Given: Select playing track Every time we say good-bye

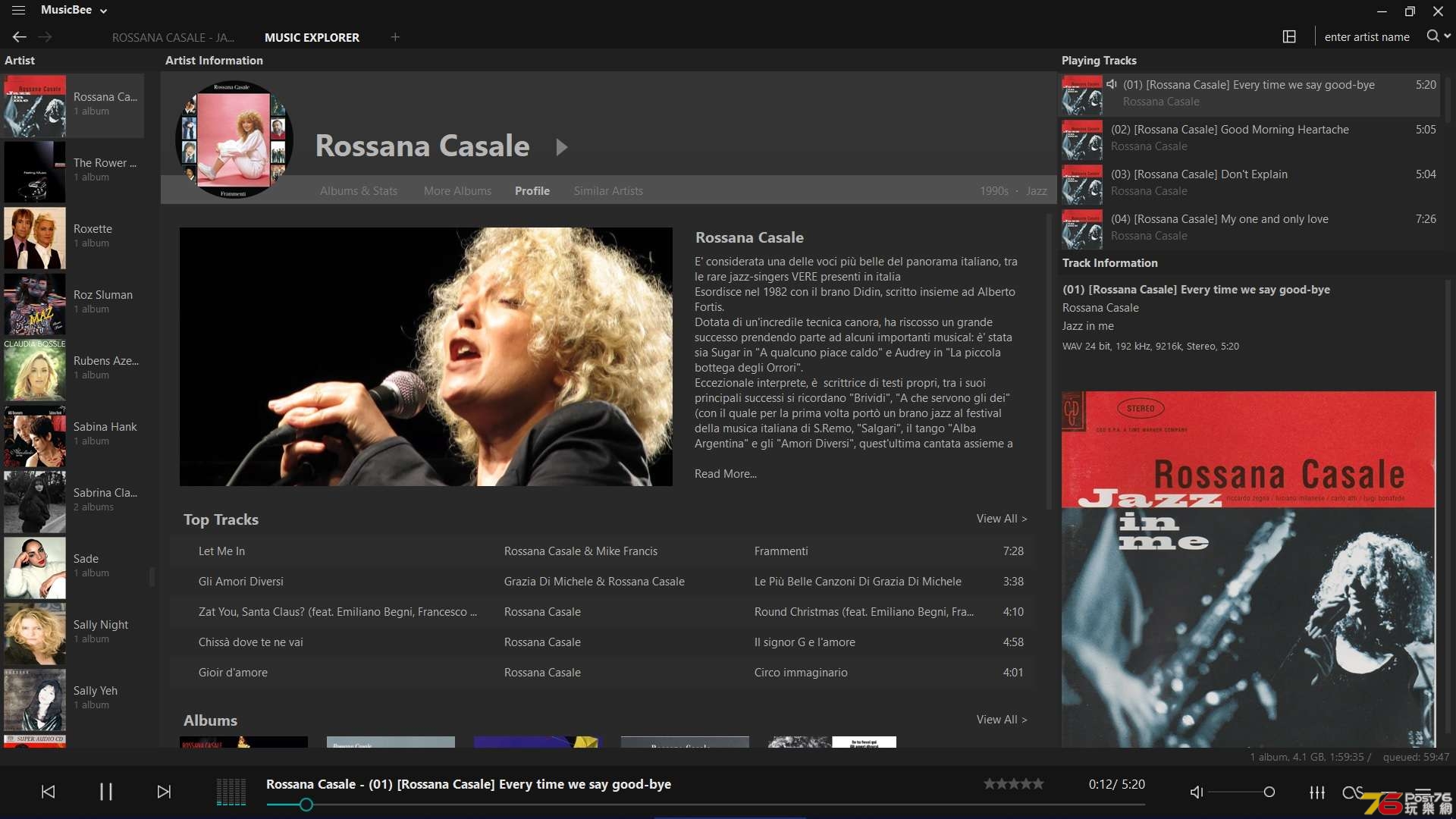Looking at the screenshot, I should click(x=1250, y=94).
